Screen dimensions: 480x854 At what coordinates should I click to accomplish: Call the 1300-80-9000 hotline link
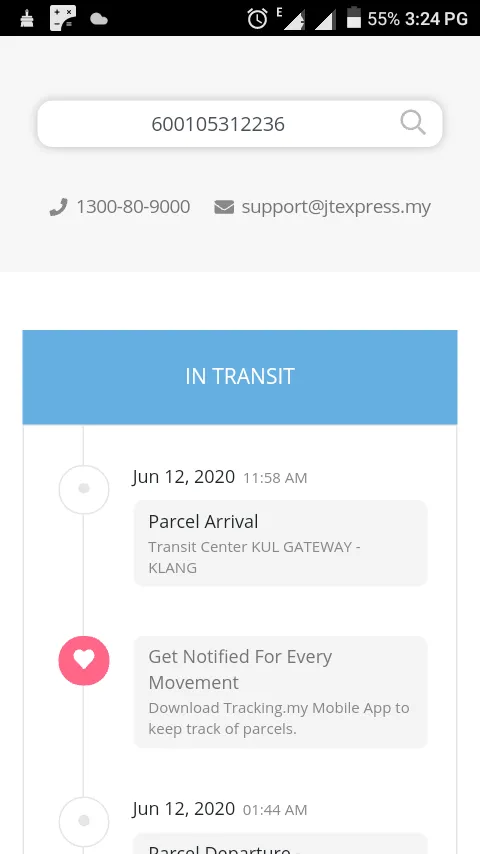coord(133,207)
